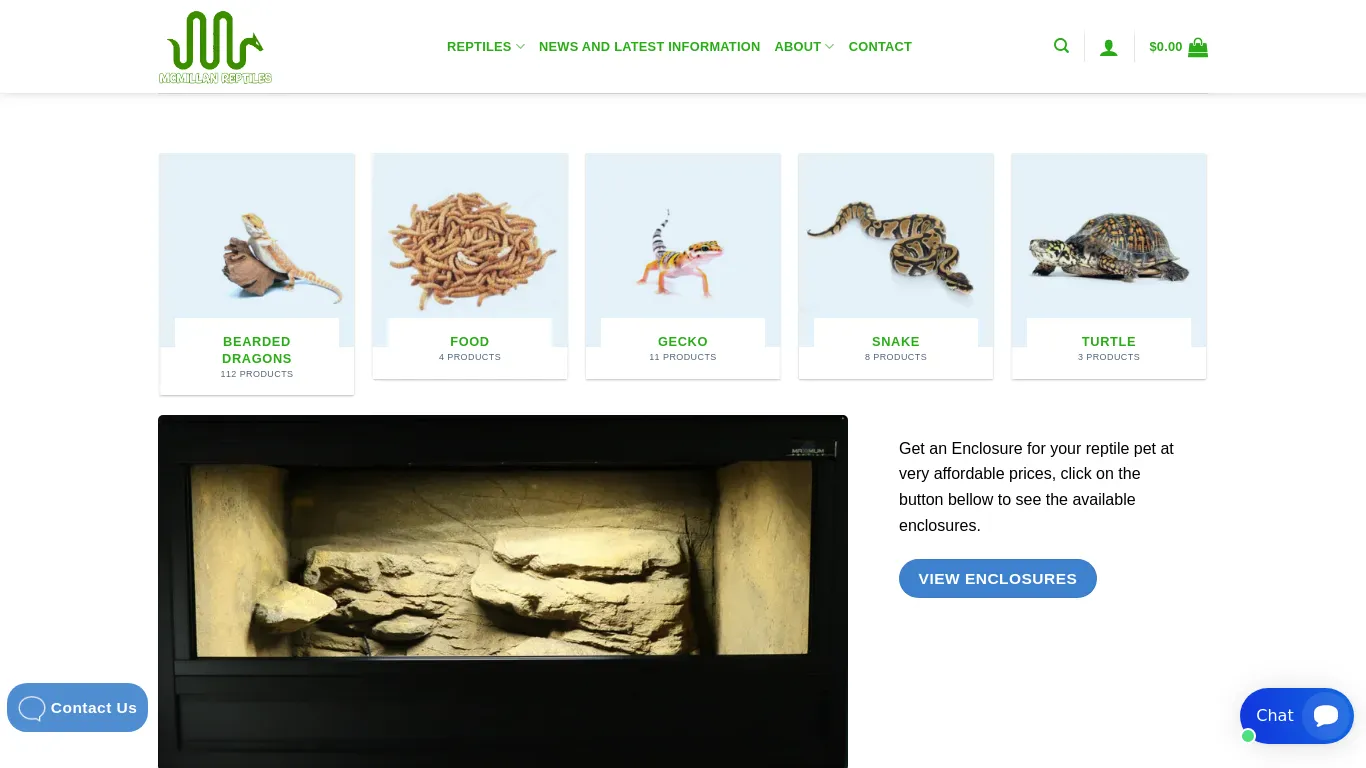Image resolution: width=1366 pixels, height=768 pixels.
Task: Click the '8 PRODUCTS' count text
Action: pyautogui.click(x=896, y=357)
